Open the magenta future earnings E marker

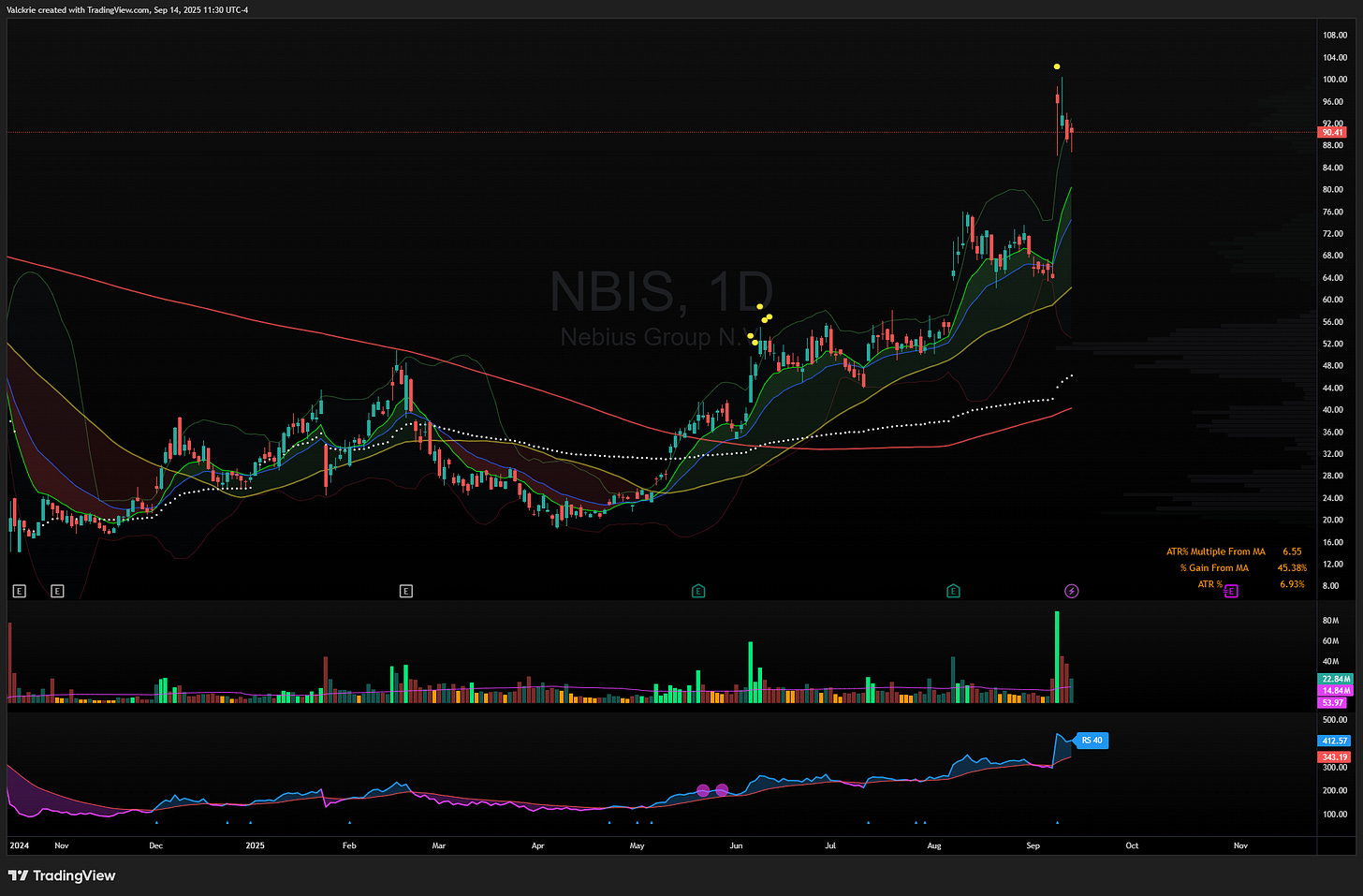(x=1231, y=591)
